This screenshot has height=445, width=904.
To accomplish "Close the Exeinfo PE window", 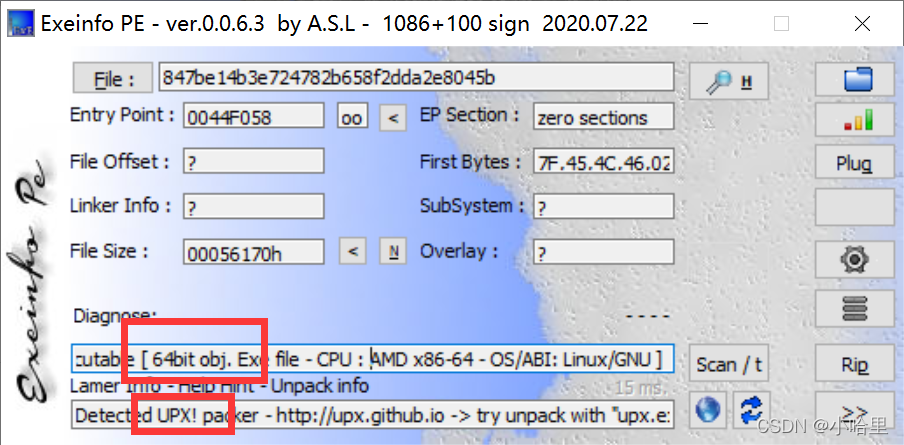I will (862, 24).
